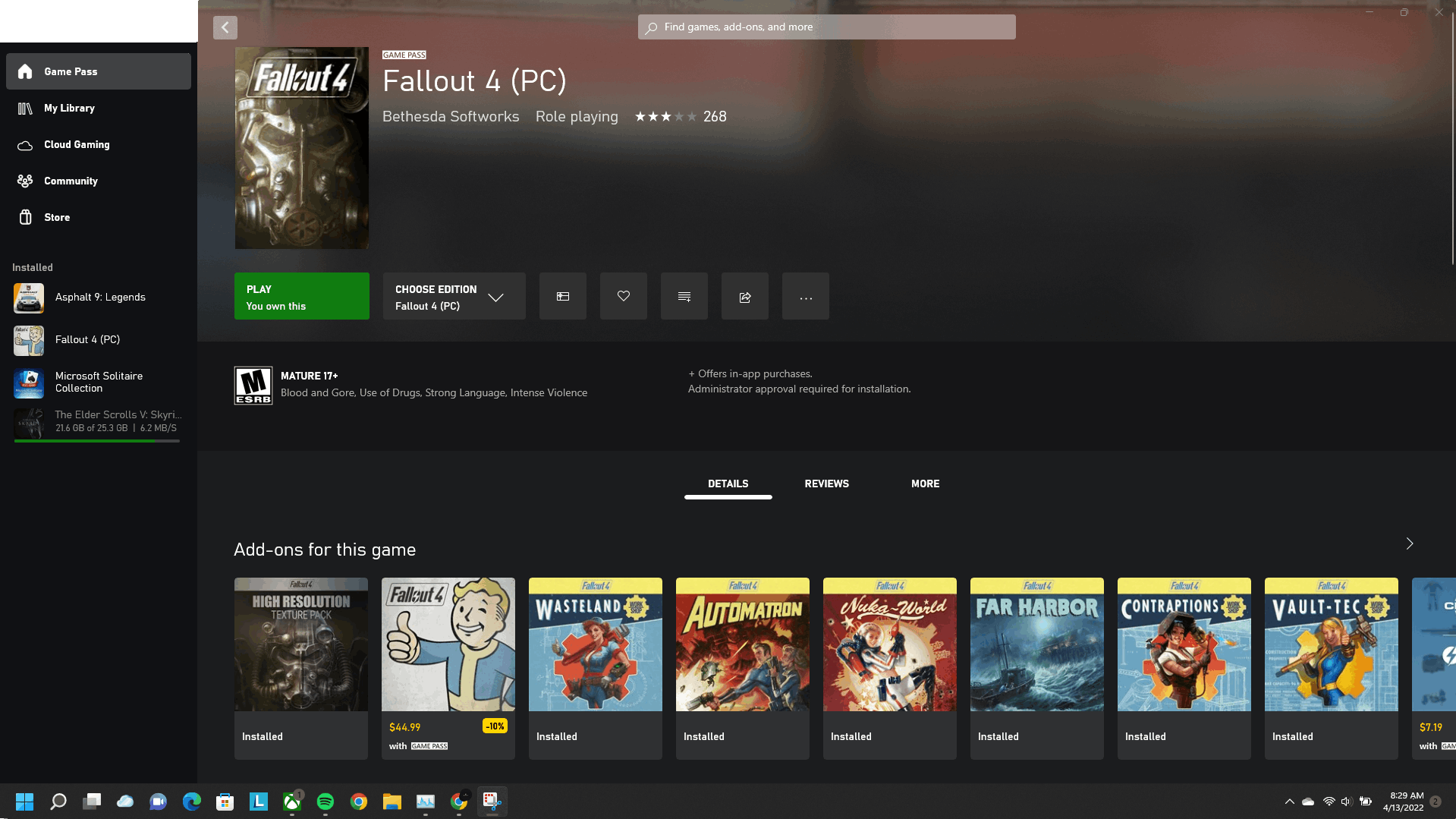Open Task View on taskbar
Image resolution: width=1456 pixels, height=819 pixels.
coord(92,802)
